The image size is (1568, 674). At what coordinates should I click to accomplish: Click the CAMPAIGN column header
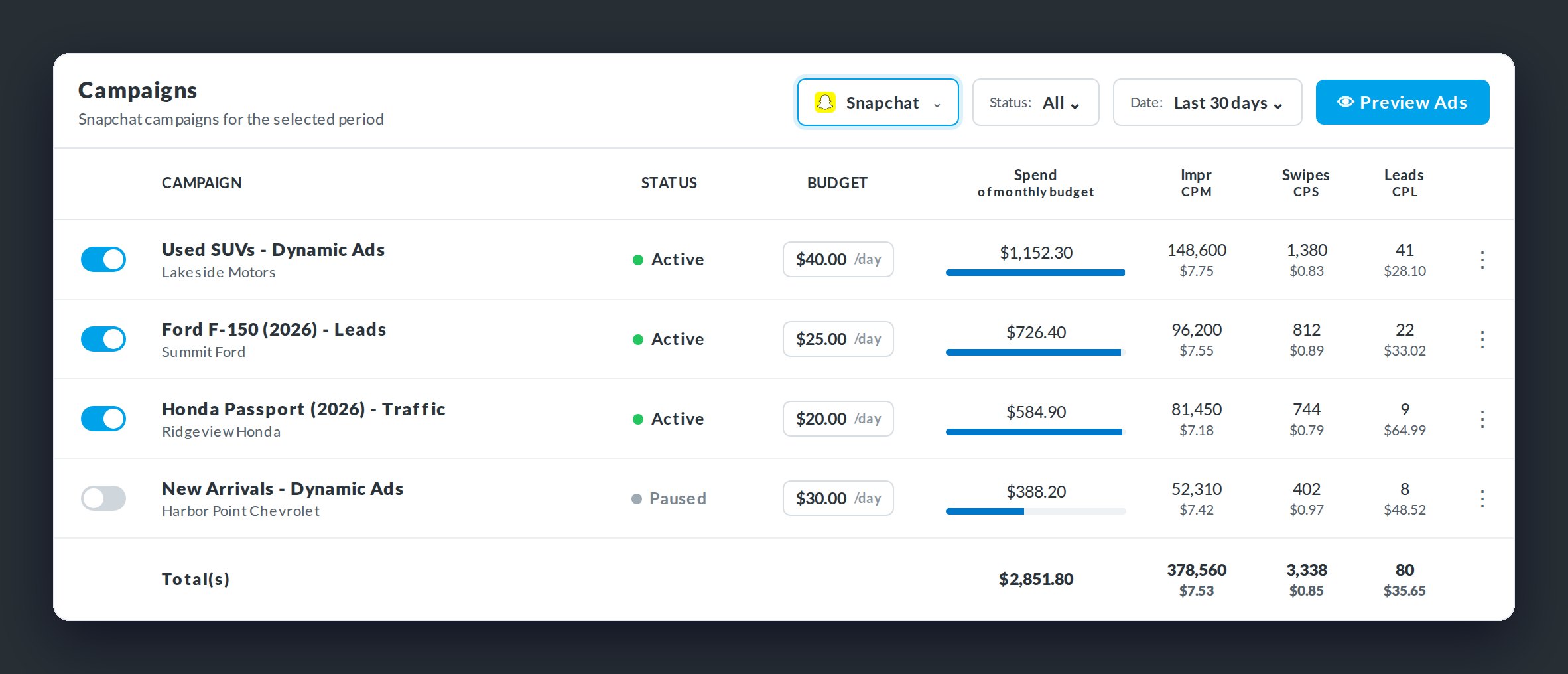point(202,183)
